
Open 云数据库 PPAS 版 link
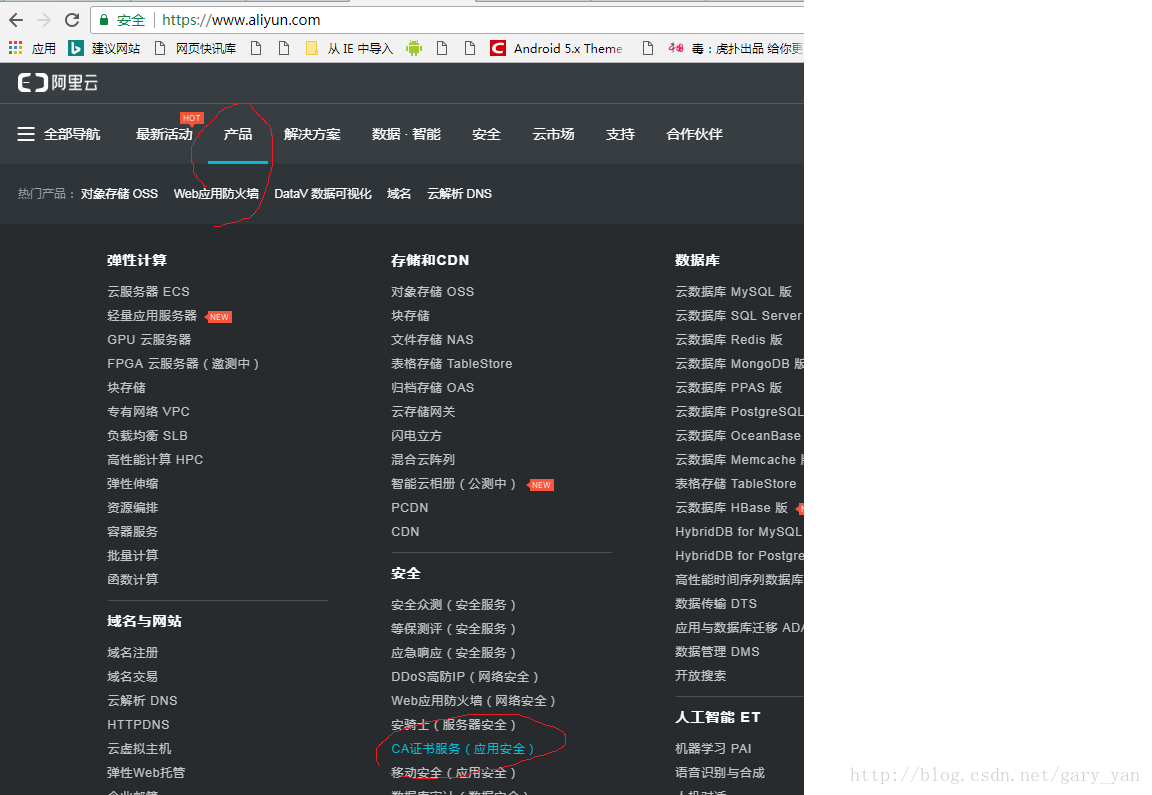729,388
